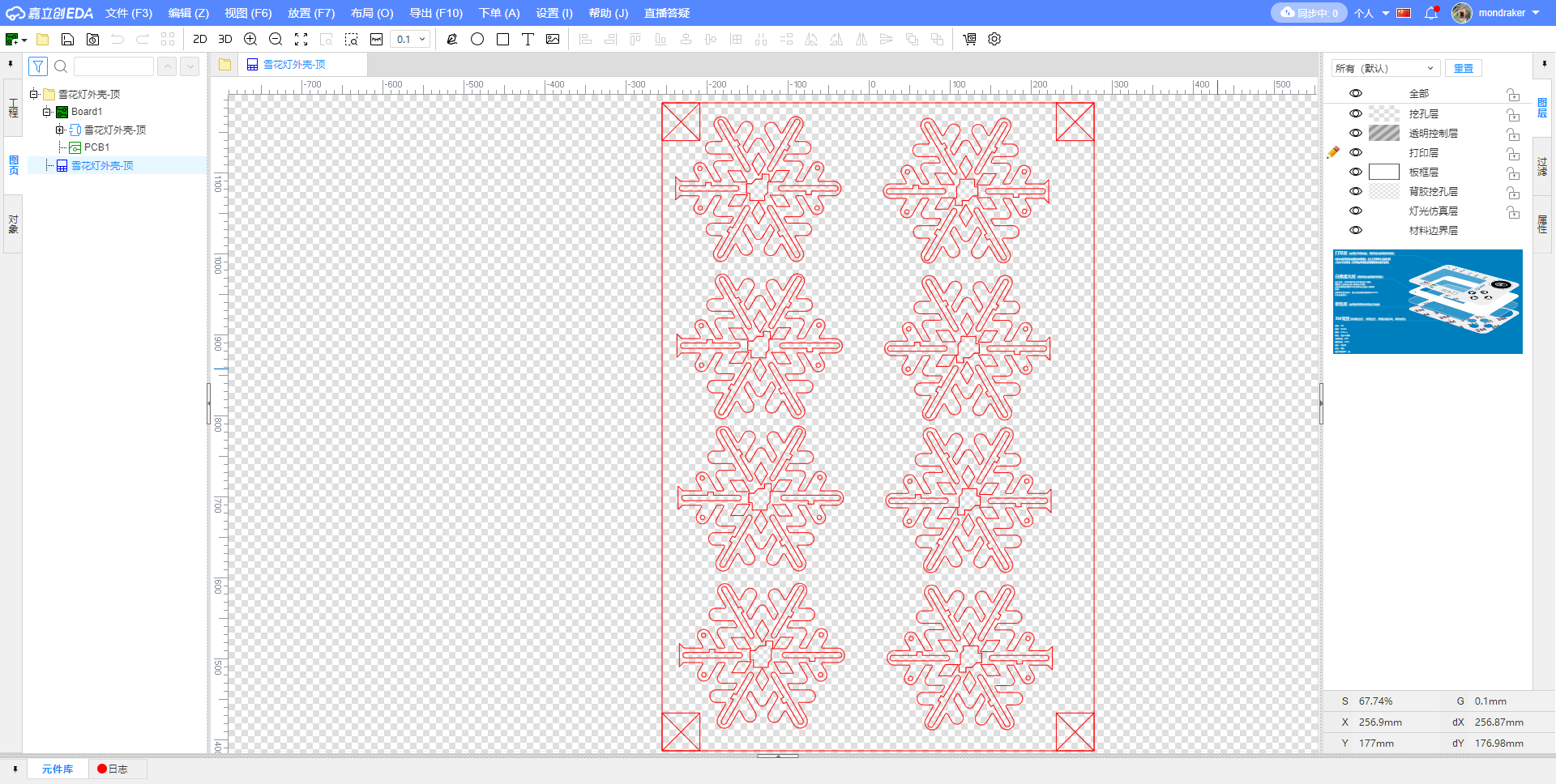Collapse the Board1 tree node

click(x=47, y=112)
